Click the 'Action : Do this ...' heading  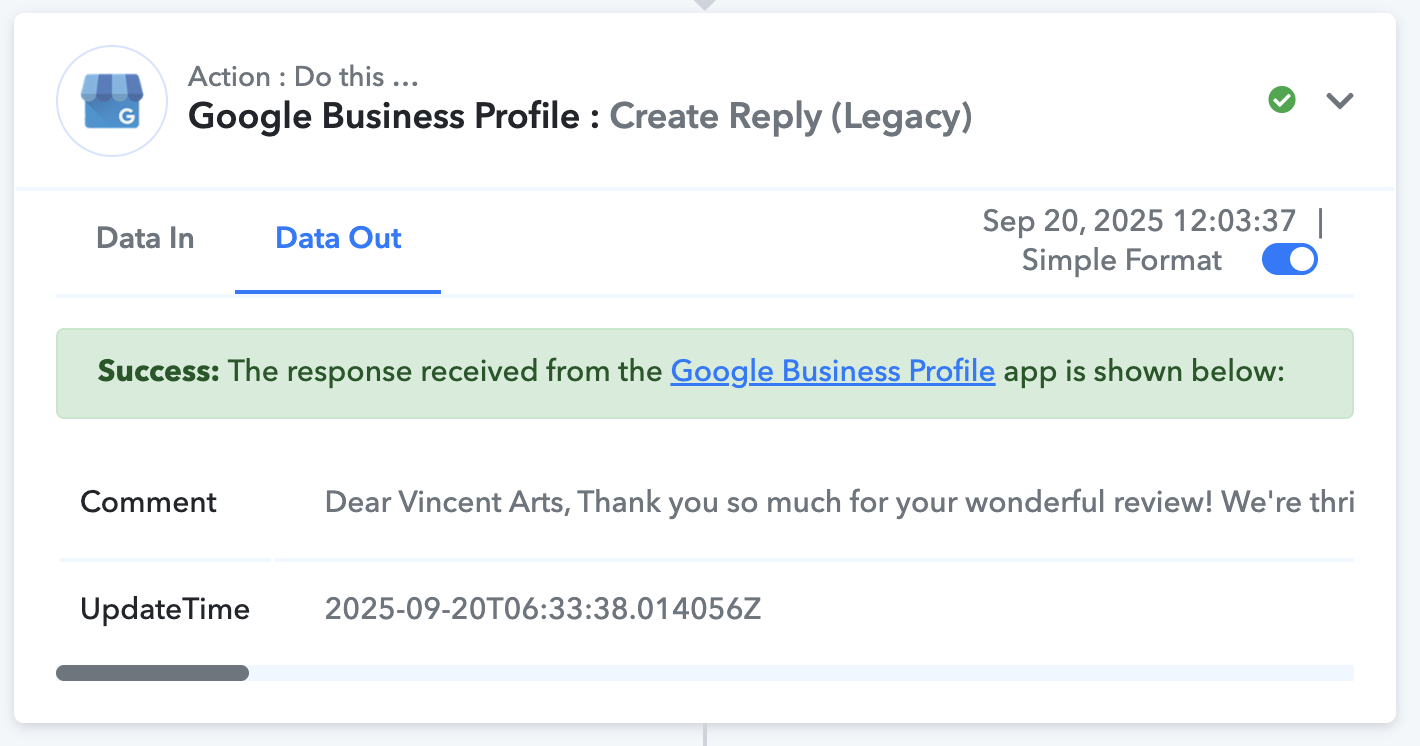click(303, 77)
